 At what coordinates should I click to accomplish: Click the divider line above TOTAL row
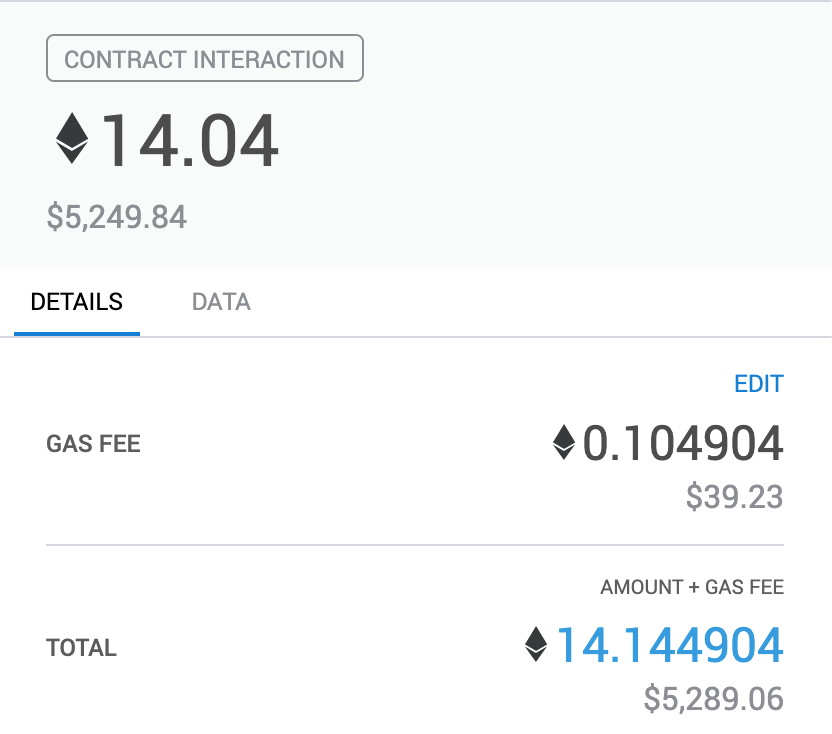[x=415, y=545]
